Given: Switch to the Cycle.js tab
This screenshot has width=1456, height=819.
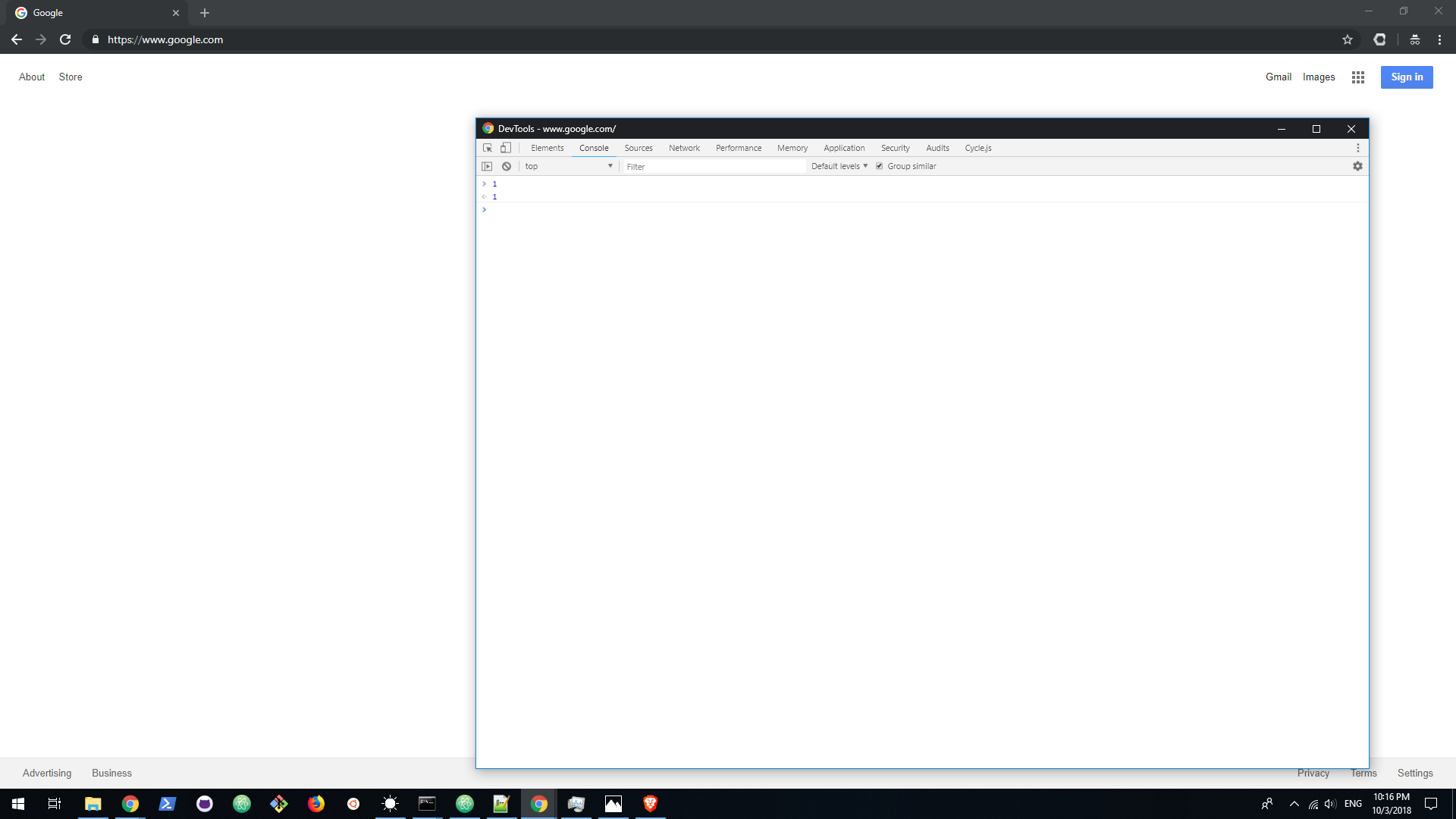Looking at the screenshot, I should 978,148.
